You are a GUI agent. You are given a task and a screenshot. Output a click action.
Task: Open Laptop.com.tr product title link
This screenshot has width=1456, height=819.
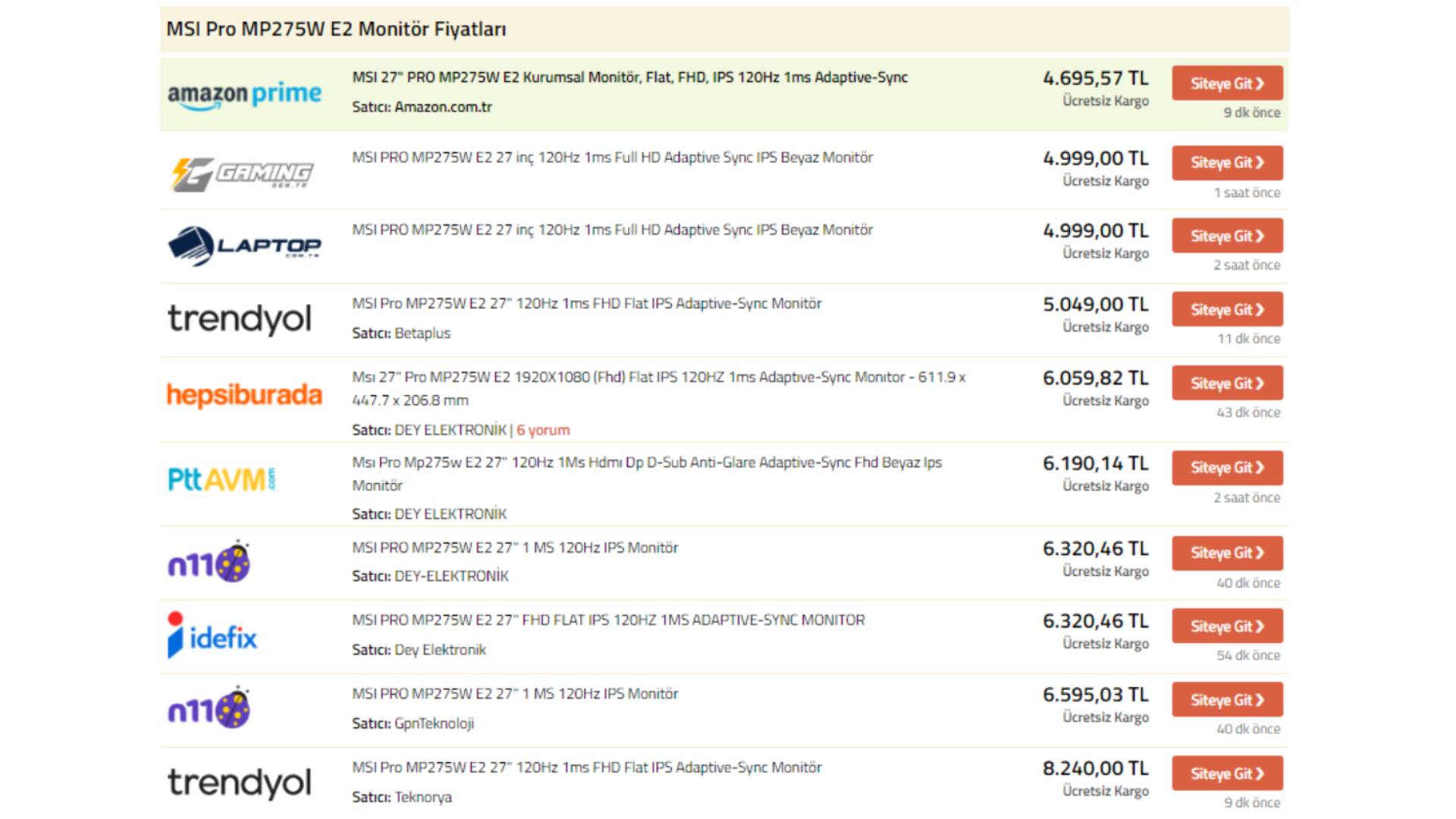[x=612, y=230]
